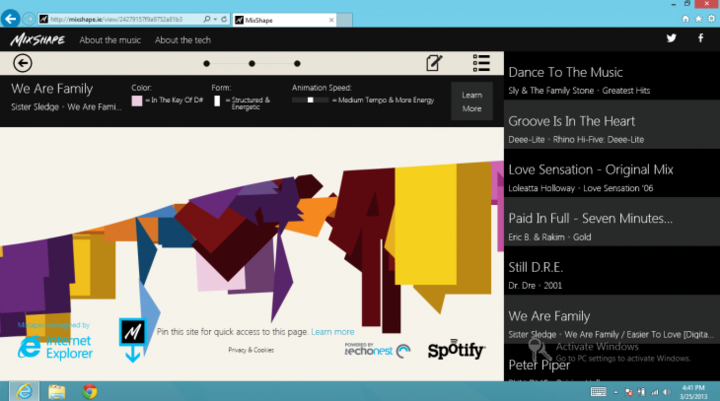Play Peter Piper track
Screen dimensions: 720x401
(612, 362)
